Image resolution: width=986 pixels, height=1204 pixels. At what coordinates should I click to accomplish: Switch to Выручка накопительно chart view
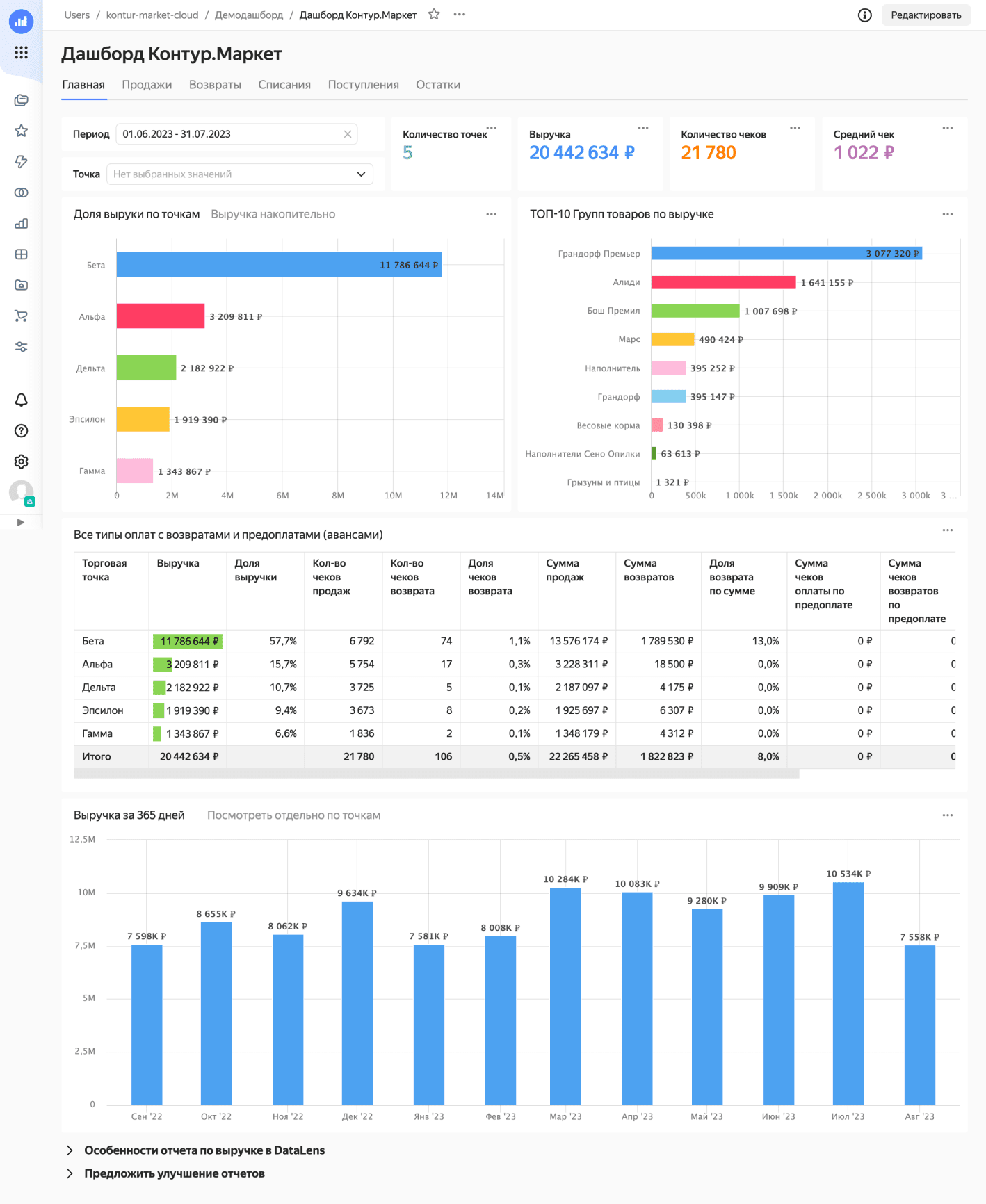pyautogui.click(x=273, y=215)
